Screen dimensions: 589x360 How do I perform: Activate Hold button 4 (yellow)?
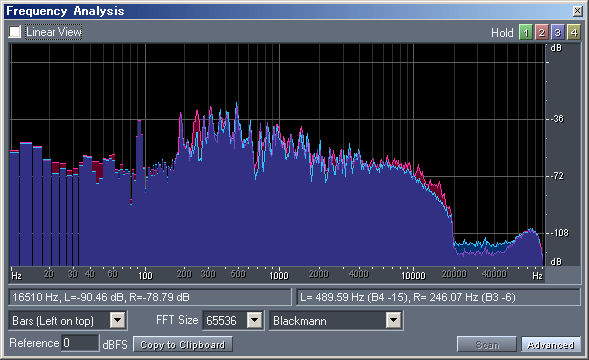[x=574, y=32]
